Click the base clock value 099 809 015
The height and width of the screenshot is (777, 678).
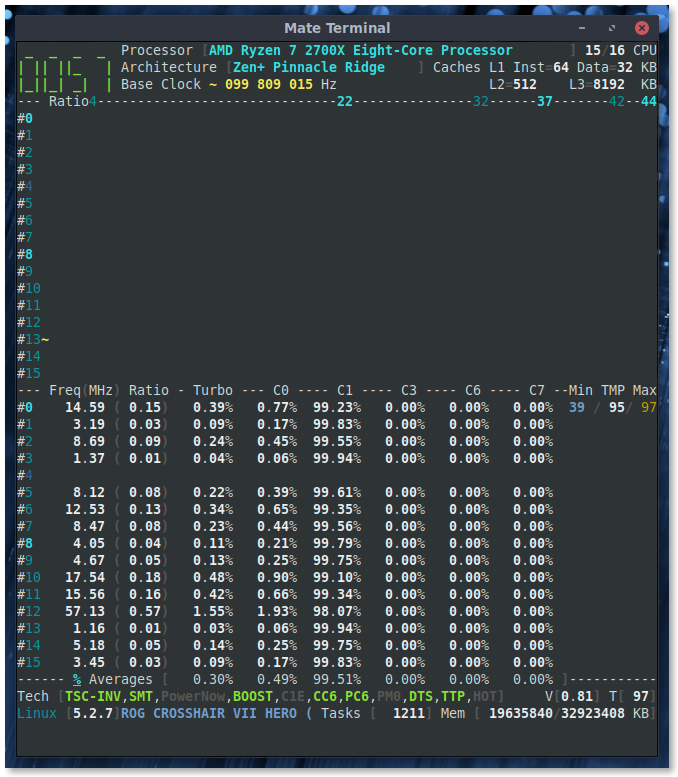(269, 84)
